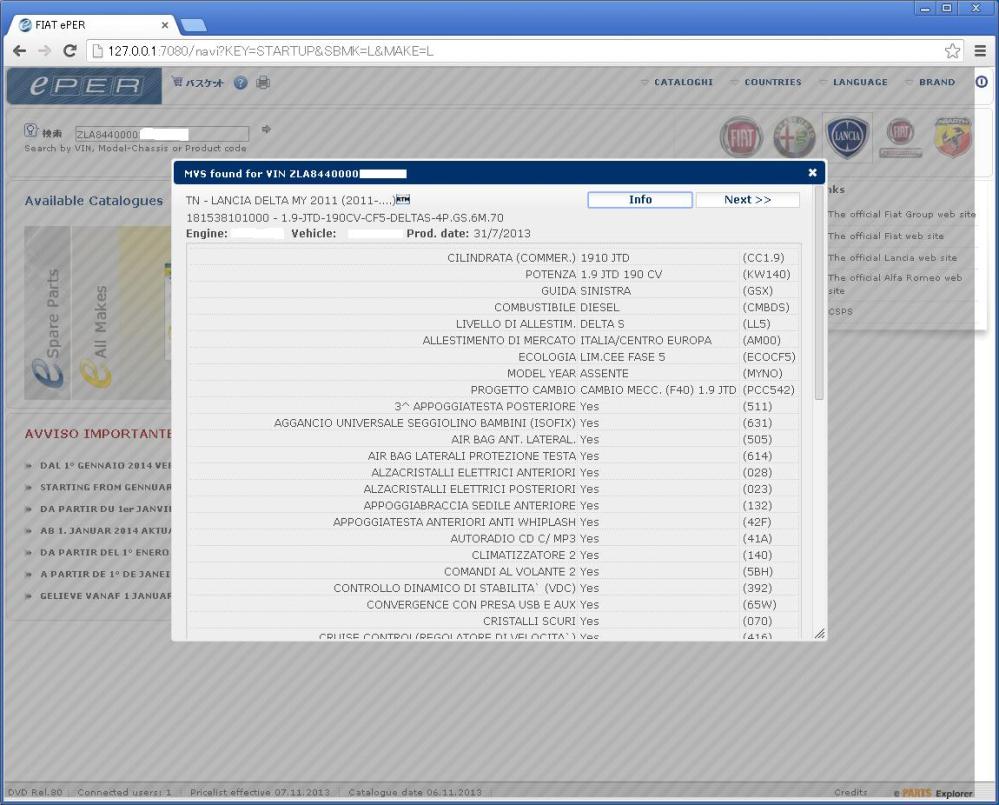Click the dialog resize grip icon

(x=820, y=633)
